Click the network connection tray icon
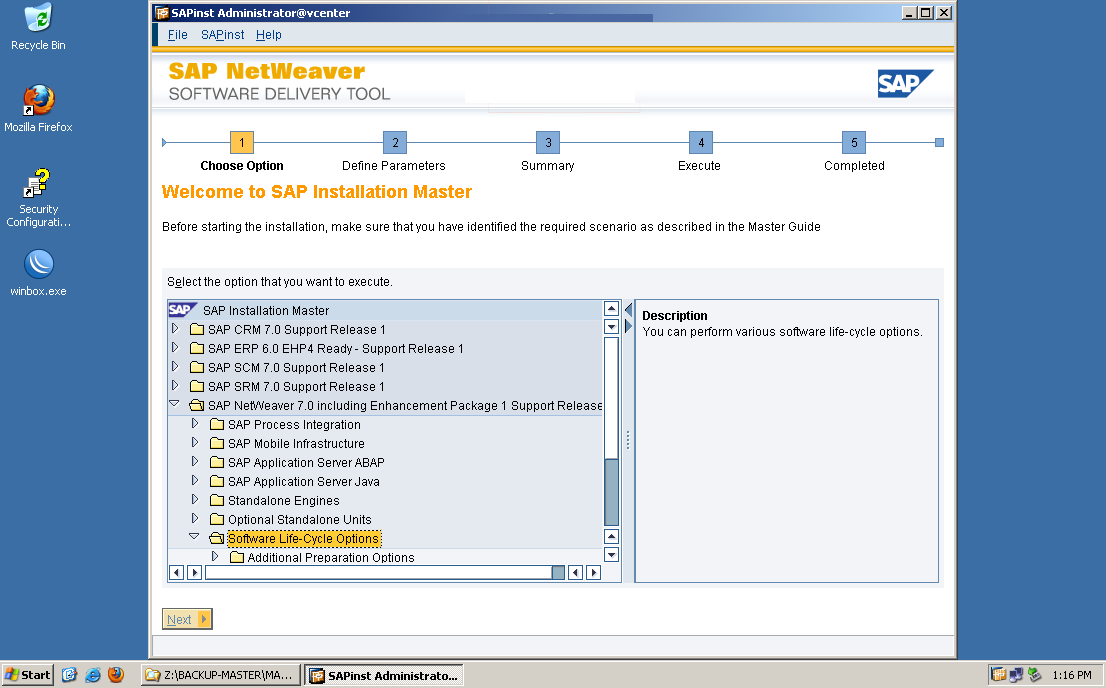Screen dimensions: 1106x688 tap(1016, 675)
